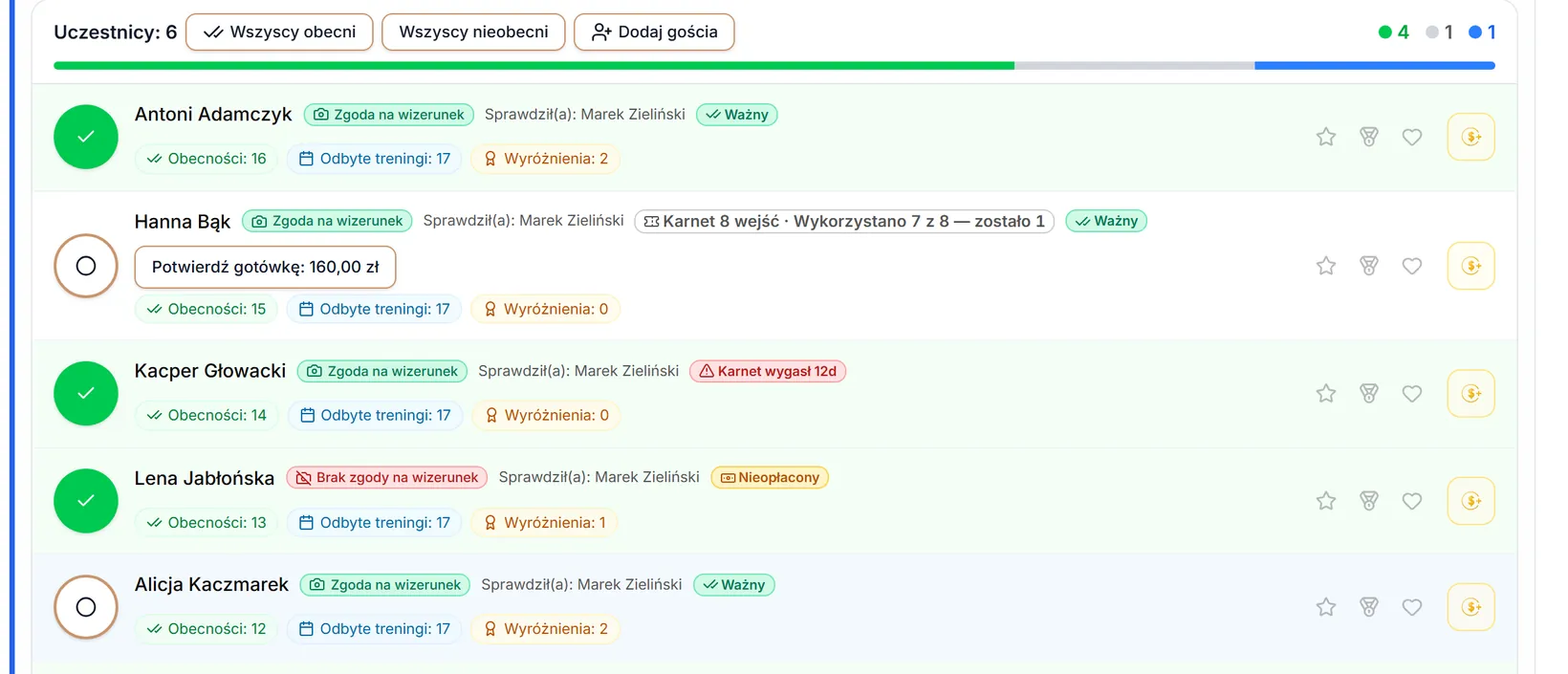Click 'Obecności: 12' chip

coord(207,628)
